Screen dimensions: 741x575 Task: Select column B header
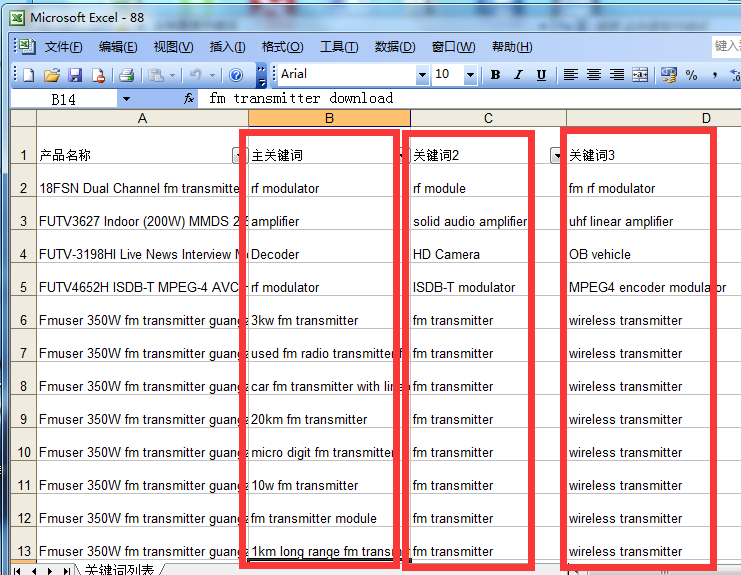click(x=329, y=118)
